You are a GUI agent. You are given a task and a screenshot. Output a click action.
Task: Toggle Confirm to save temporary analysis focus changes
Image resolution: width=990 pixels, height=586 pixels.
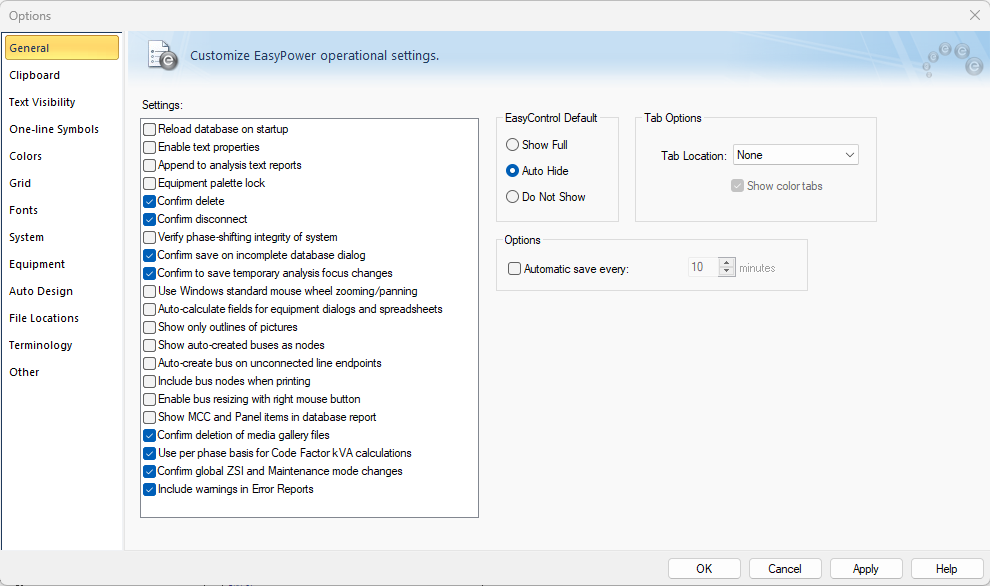click(150, 273)
